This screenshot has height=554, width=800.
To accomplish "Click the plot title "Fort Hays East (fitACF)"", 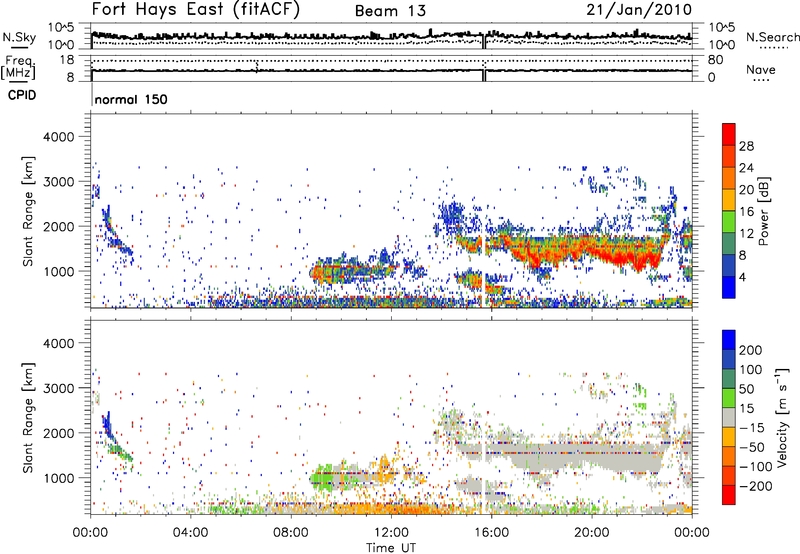I will coord(196,10).
